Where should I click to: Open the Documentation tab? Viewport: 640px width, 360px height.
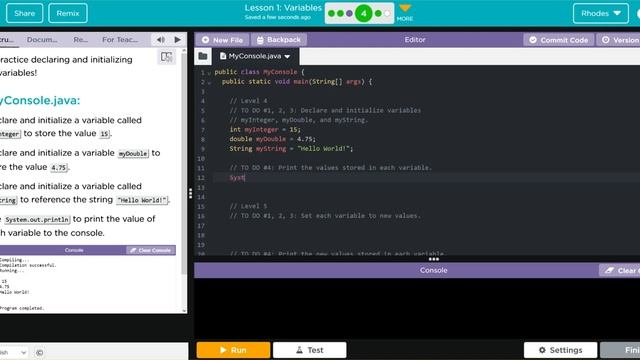[42, 40]
